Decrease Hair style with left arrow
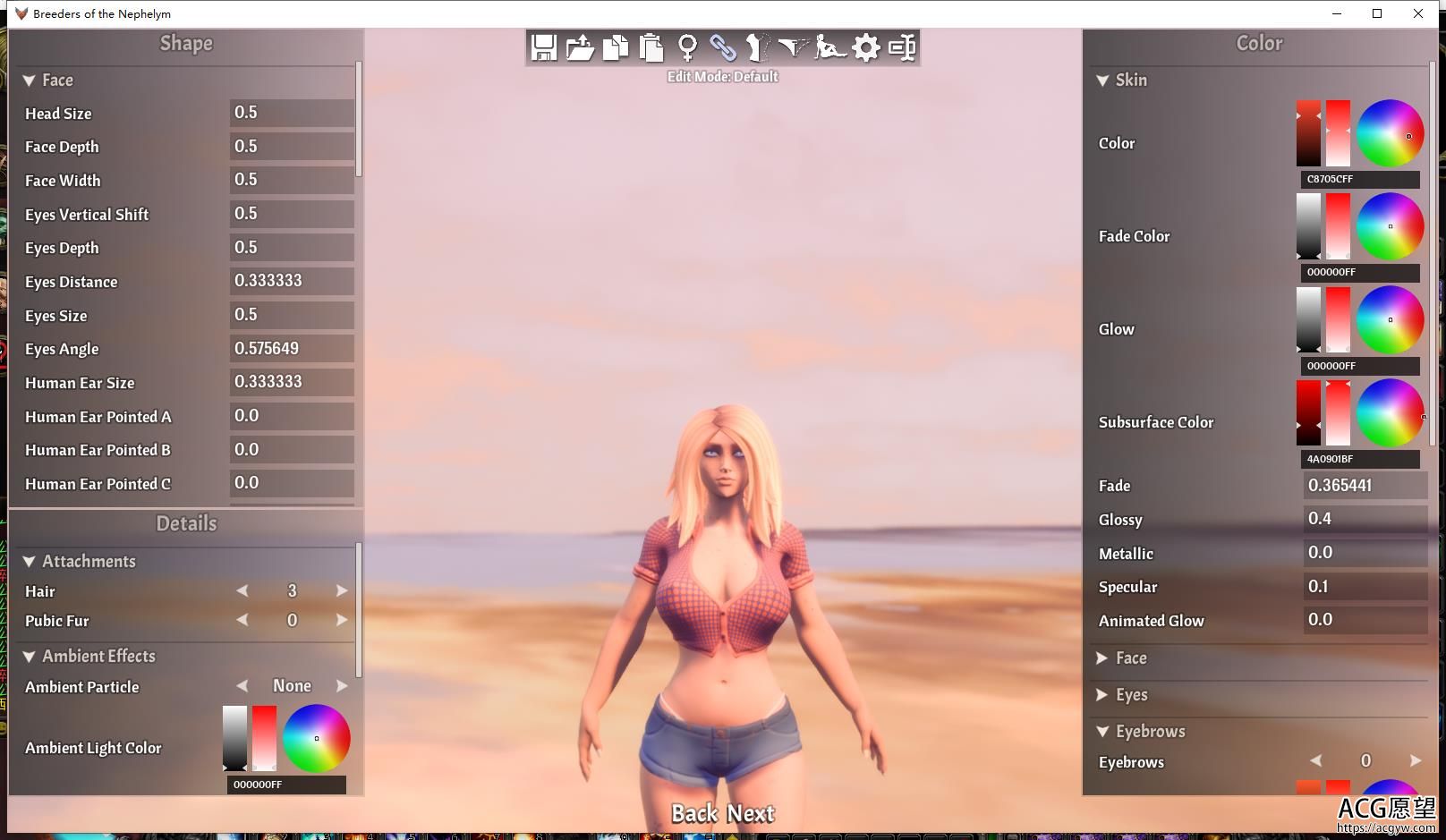The height and width of the screenshot is (840, 1446). click(x=242, y=590)
